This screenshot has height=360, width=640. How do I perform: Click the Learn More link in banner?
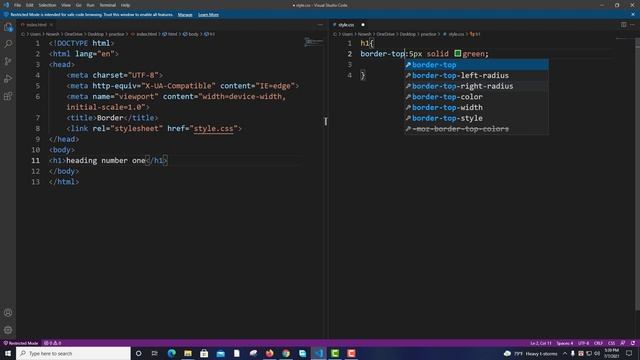pyautogui.click(x=208, y=15)
